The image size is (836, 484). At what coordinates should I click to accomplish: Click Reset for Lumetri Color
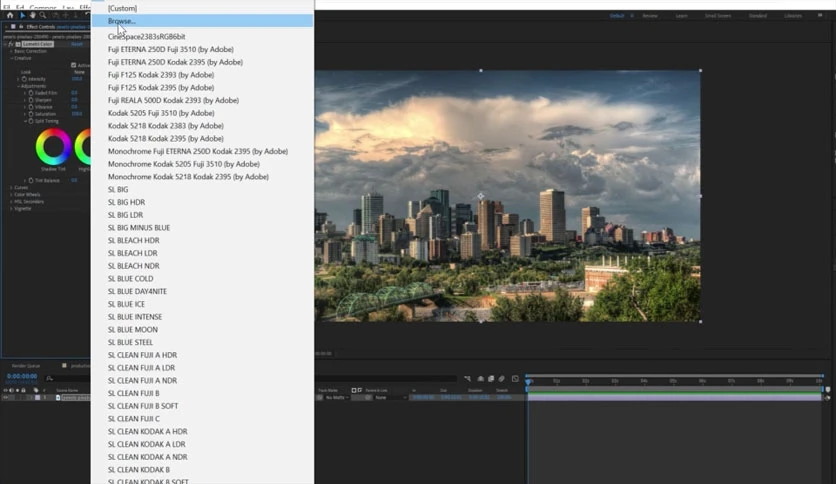(x=77, y=44)
